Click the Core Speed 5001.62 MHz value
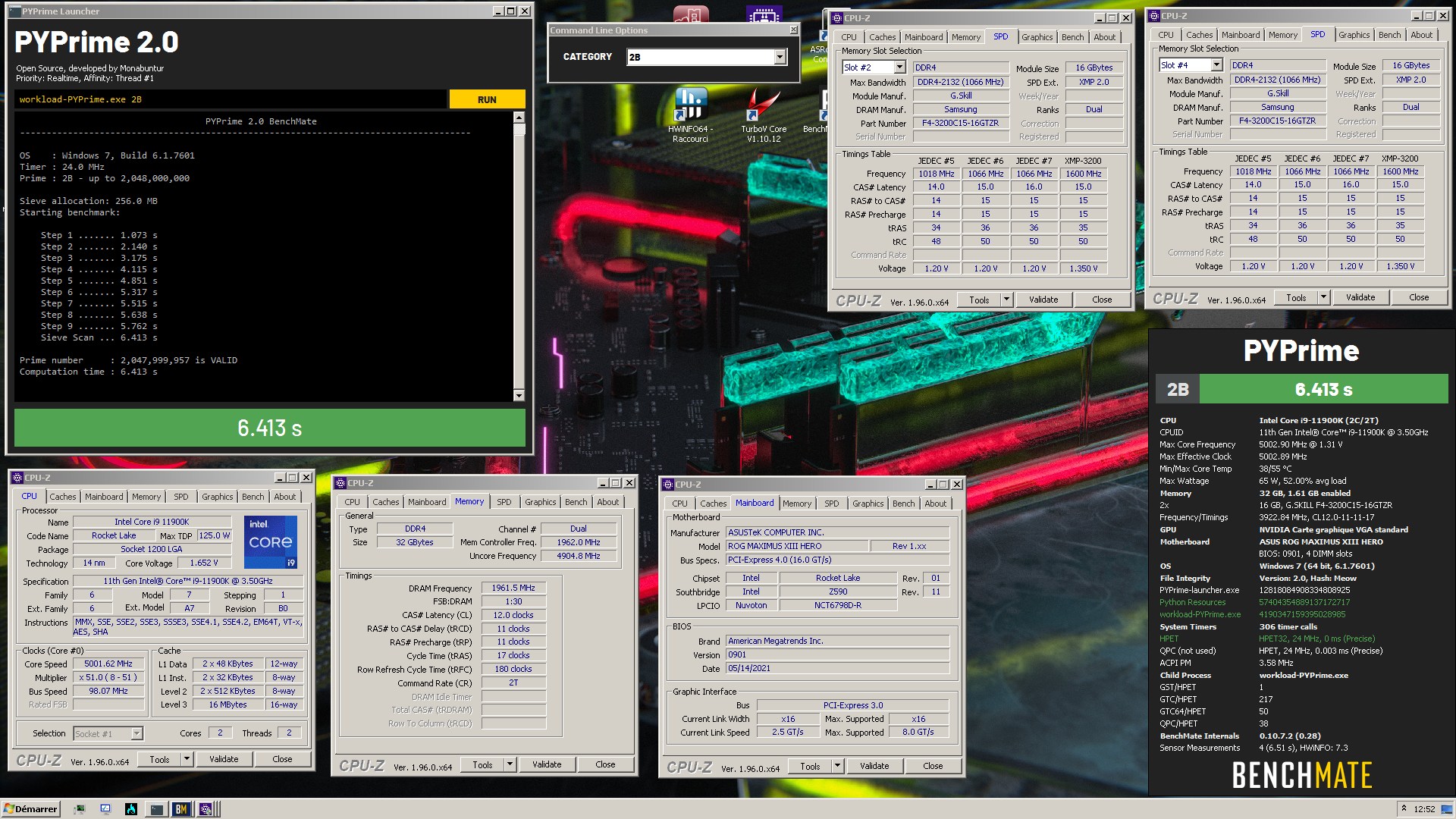 click(108, 664)
